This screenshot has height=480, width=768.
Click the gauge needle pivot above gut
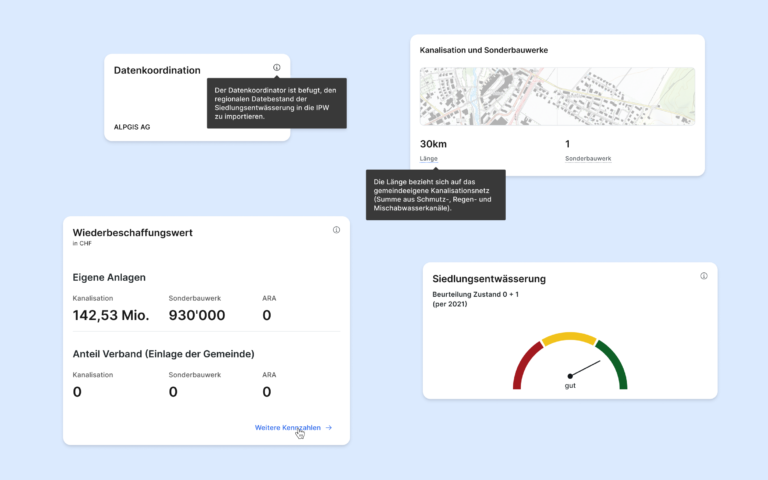[x=570, y=376]
